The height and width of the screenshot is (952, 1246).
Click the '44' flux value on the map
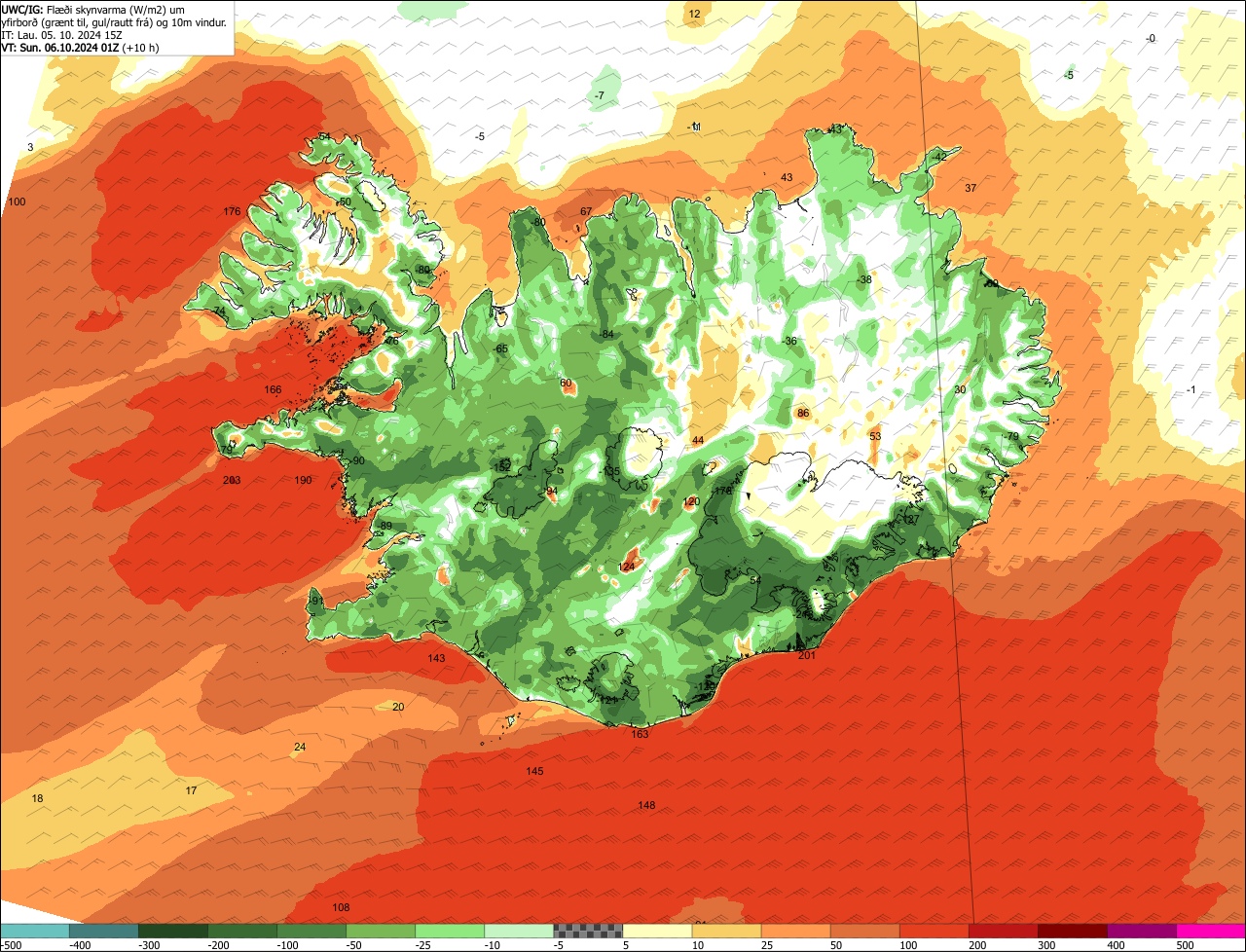click(698, 440)
